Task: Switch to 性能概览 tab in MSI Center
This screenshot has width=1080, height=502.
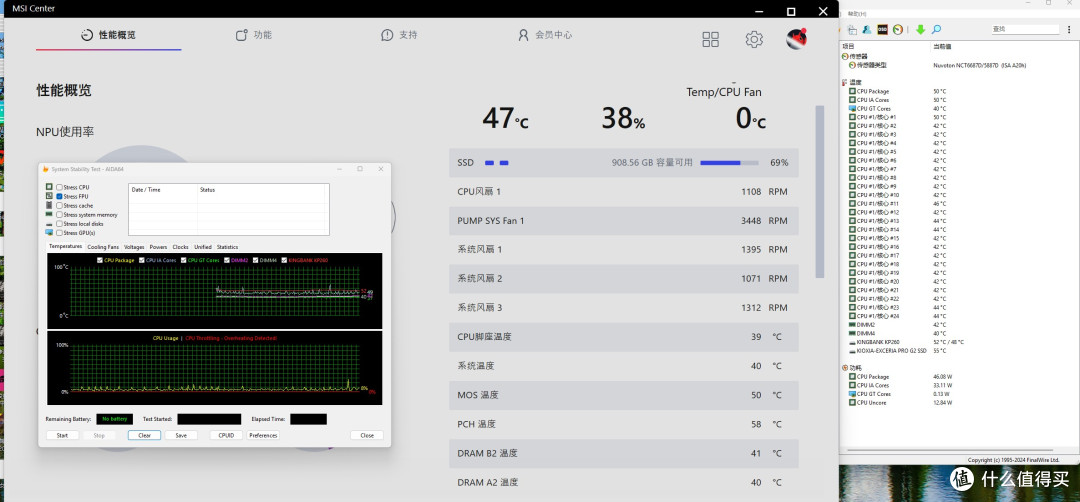Action: 109,35
